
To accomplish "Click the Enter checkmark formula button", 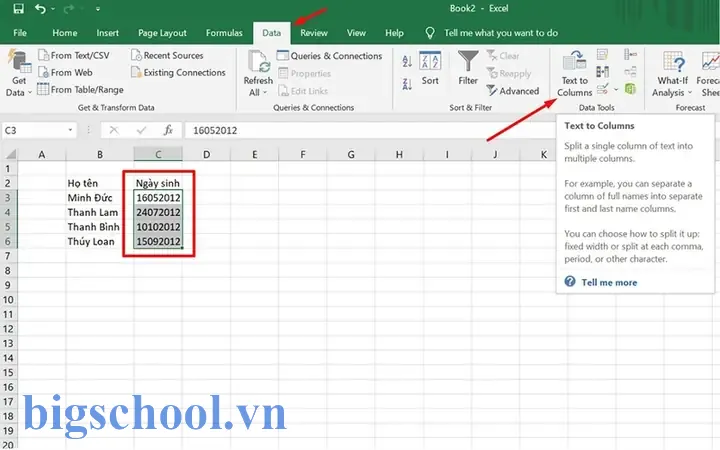I will (x=141, y=130).
